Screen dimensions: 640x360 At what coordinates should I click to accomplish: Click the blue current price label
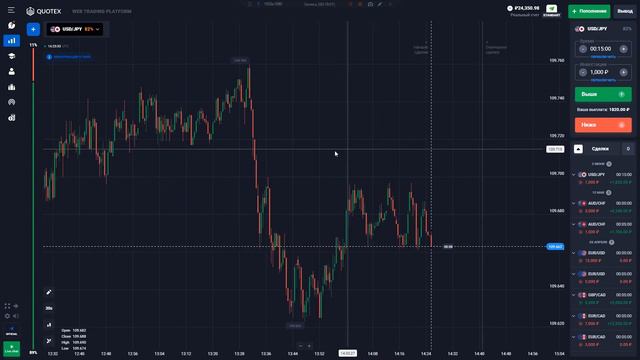click(x=555, y=247)
